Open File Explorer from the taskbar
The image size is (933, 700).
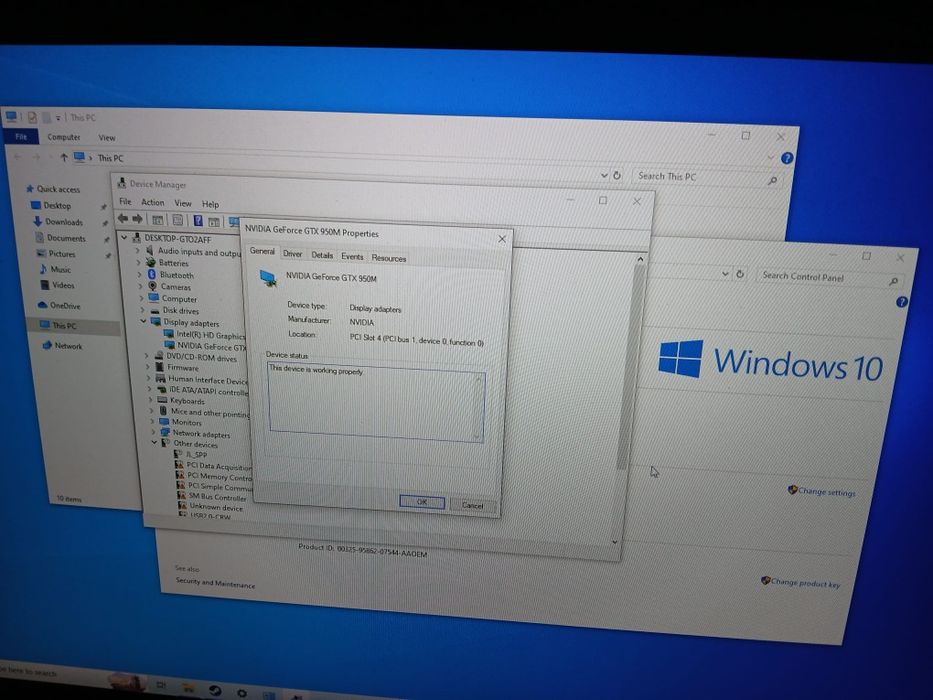pos(189,689)
